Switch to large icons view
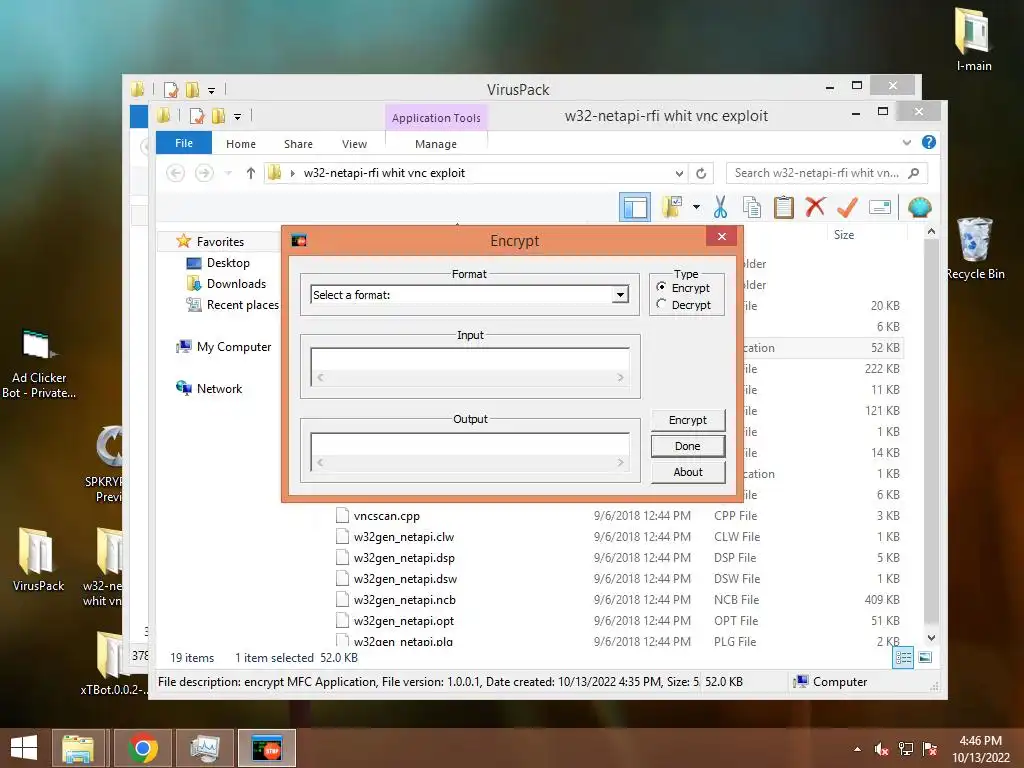Screen dimensions: 1024x768 pos(925,658)
